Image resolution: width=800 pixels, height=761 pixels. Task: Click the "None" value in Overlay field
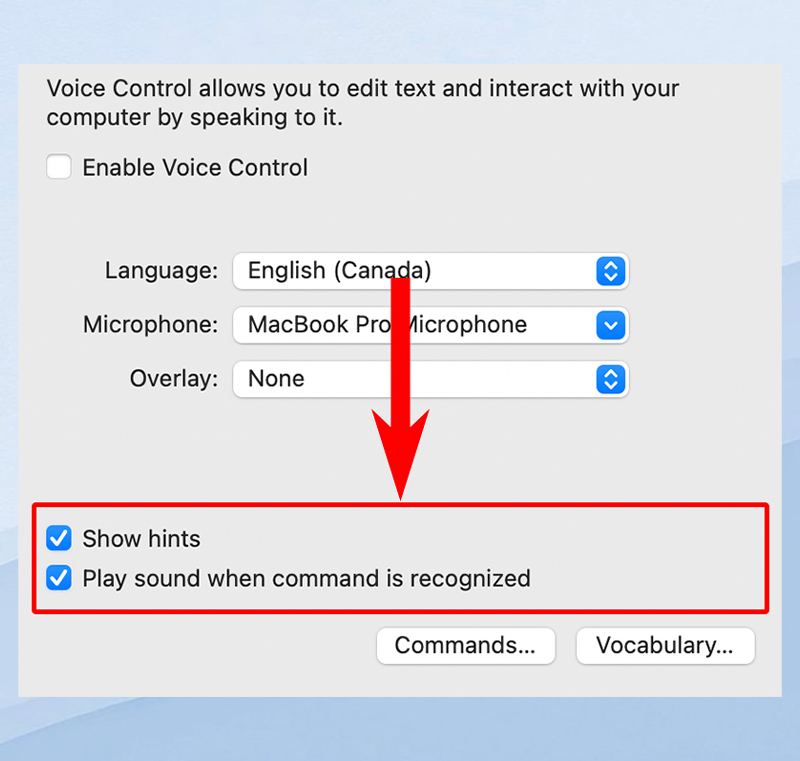276,379
